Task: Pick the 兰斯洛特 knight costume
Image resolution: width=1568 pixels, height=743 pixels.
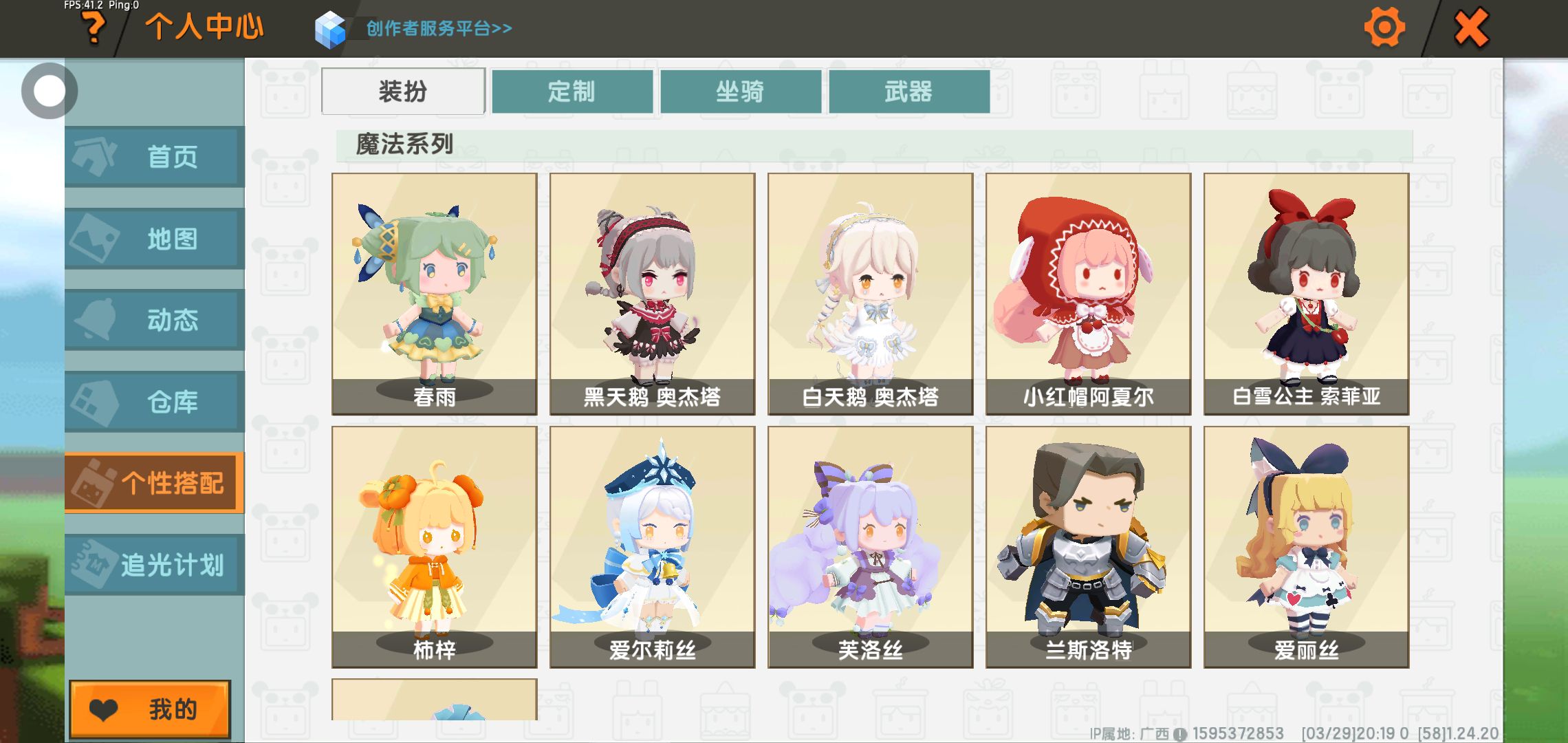Action: coord(1088,547)
